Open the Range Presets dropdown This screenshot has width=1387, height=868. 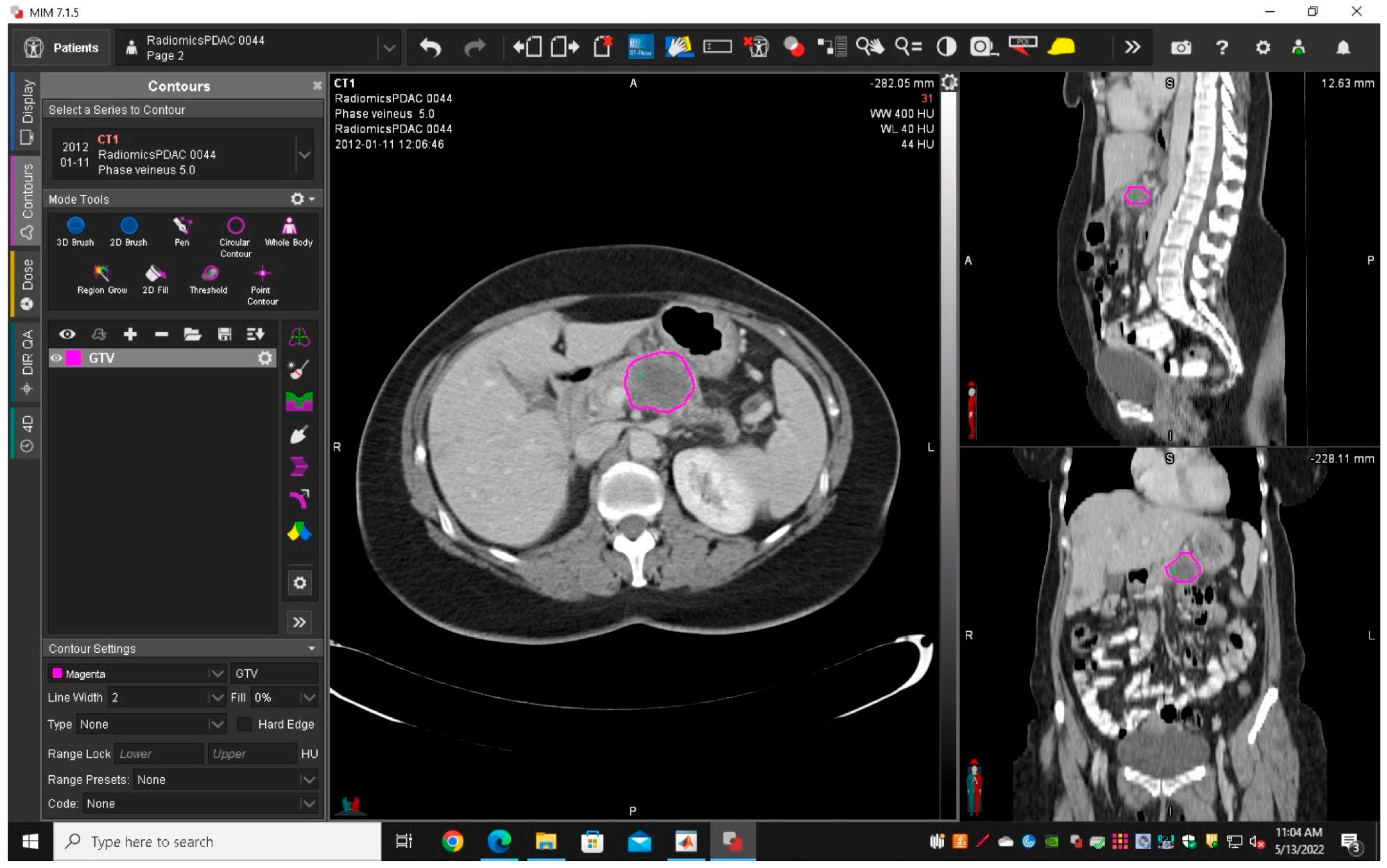[x=308, y=779]
